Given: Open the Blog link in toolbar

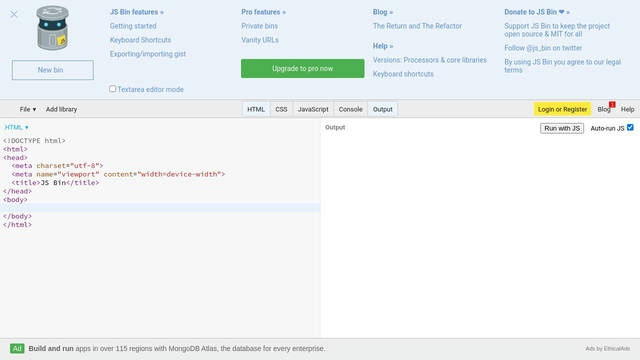Looking at the screenshot, I should click(x=604, y=109).
